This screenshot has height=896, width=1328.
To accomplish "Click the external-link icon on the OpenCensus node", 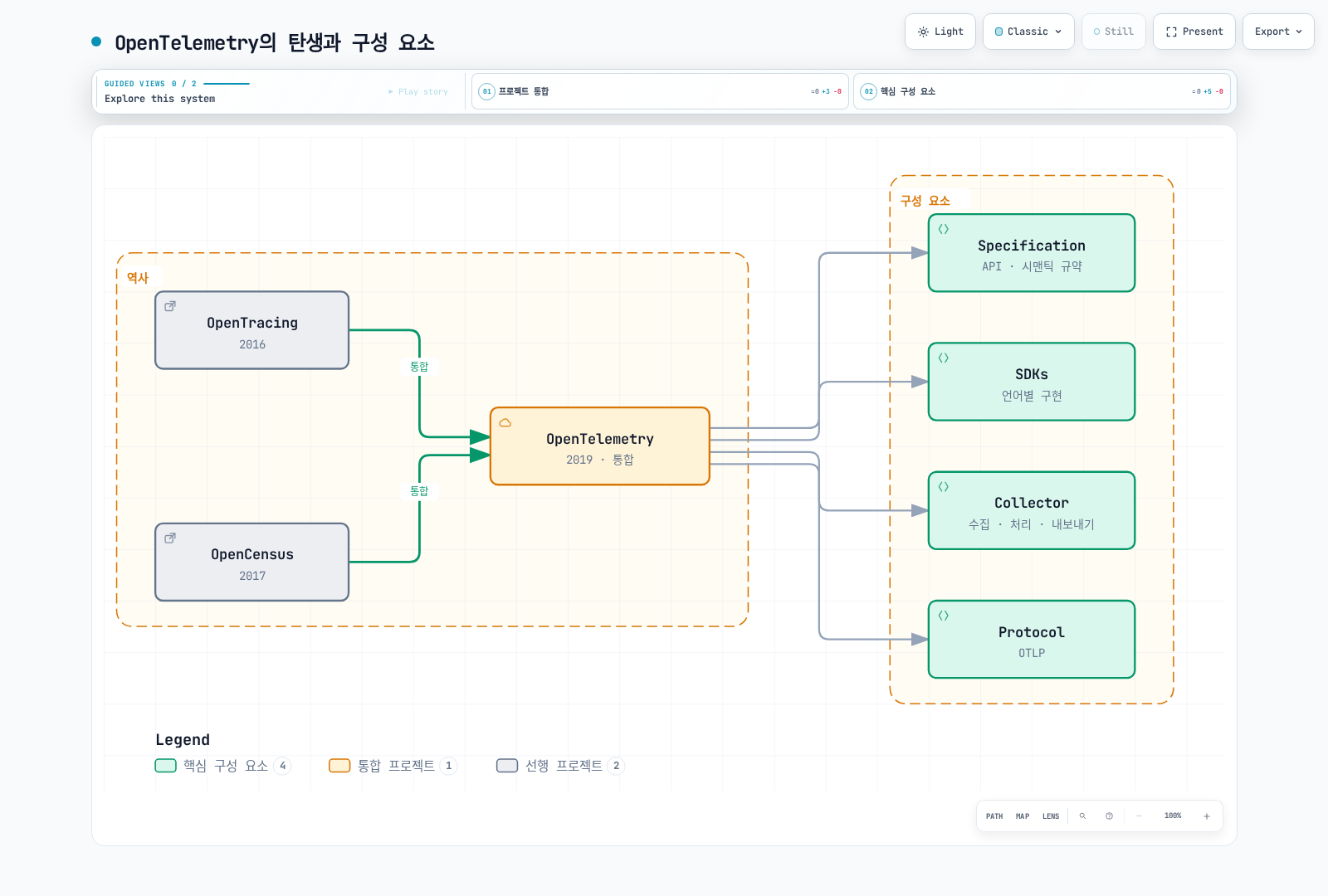I will (170, 538).
